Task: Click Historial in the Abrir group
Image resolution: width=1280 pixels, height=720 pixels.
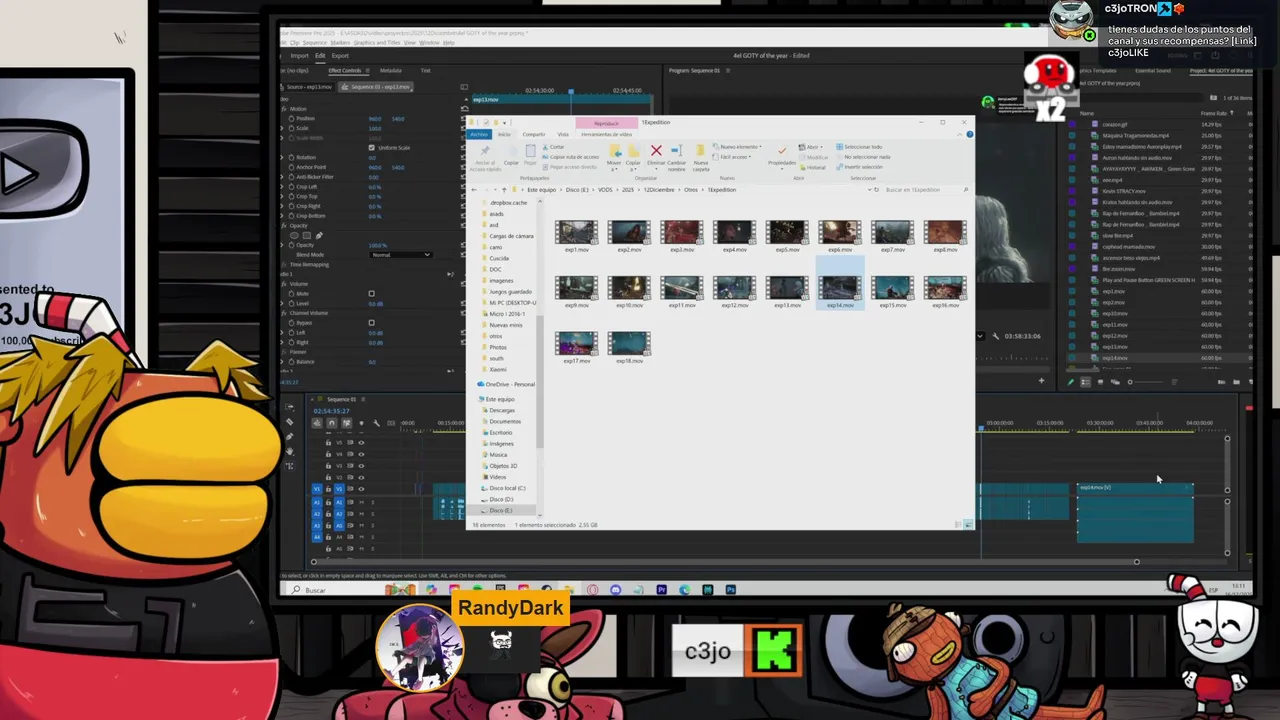Action: click(812, 167)
